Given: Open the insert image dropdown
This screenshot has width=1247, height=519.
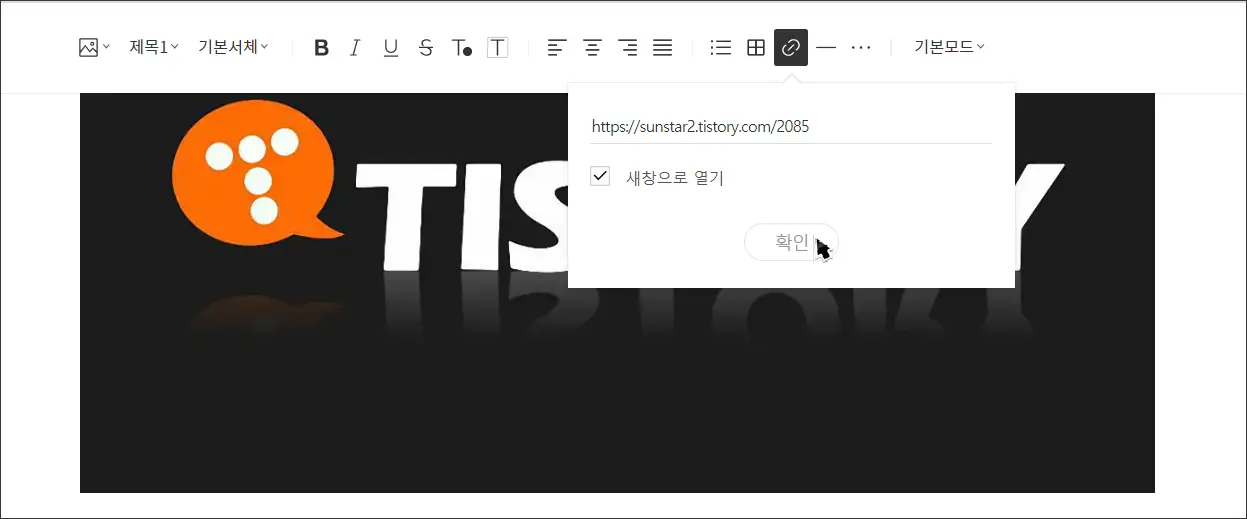Looking at the screenshot, I should [94, 47].
